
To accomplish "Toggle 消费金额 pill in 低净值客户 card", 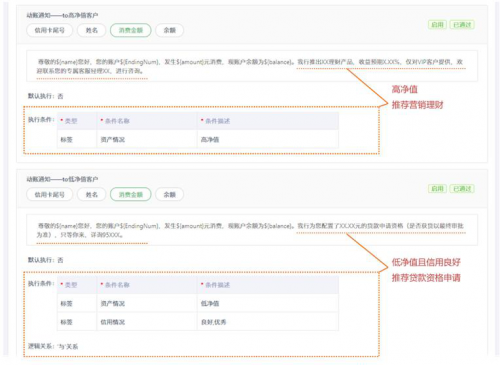I will pyautogui.click(x=131, y=195).
